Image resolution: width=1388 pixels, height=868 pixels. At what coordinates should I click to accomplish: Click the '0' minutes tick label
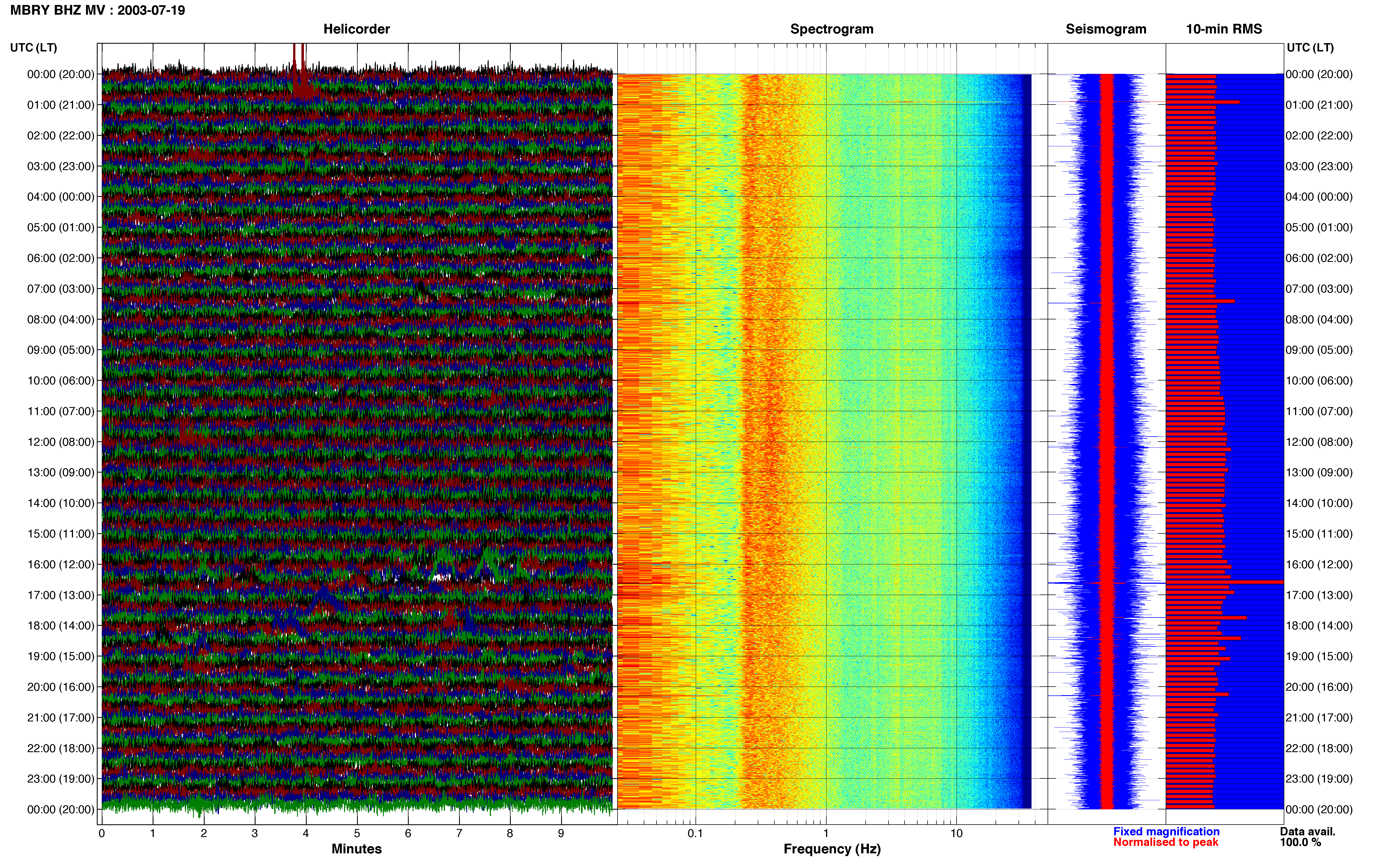click(101, 833)
